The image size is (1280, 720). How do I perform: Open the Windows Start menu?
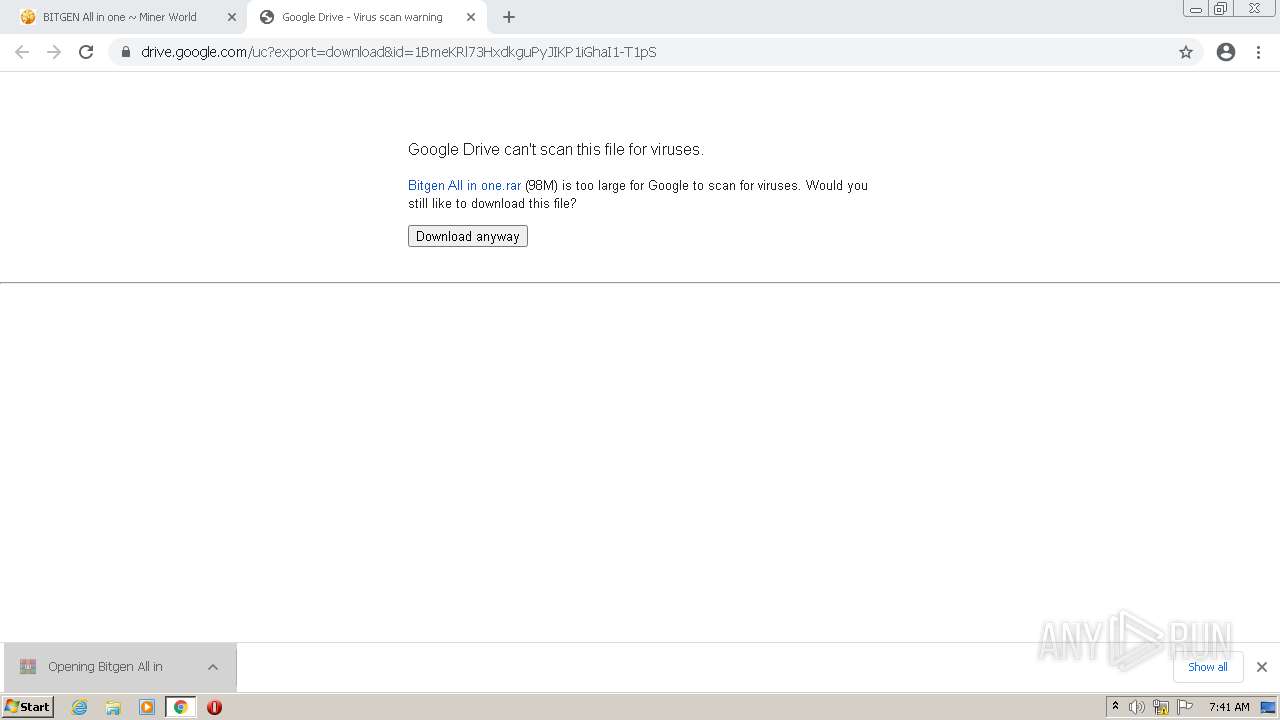[27, 706]
